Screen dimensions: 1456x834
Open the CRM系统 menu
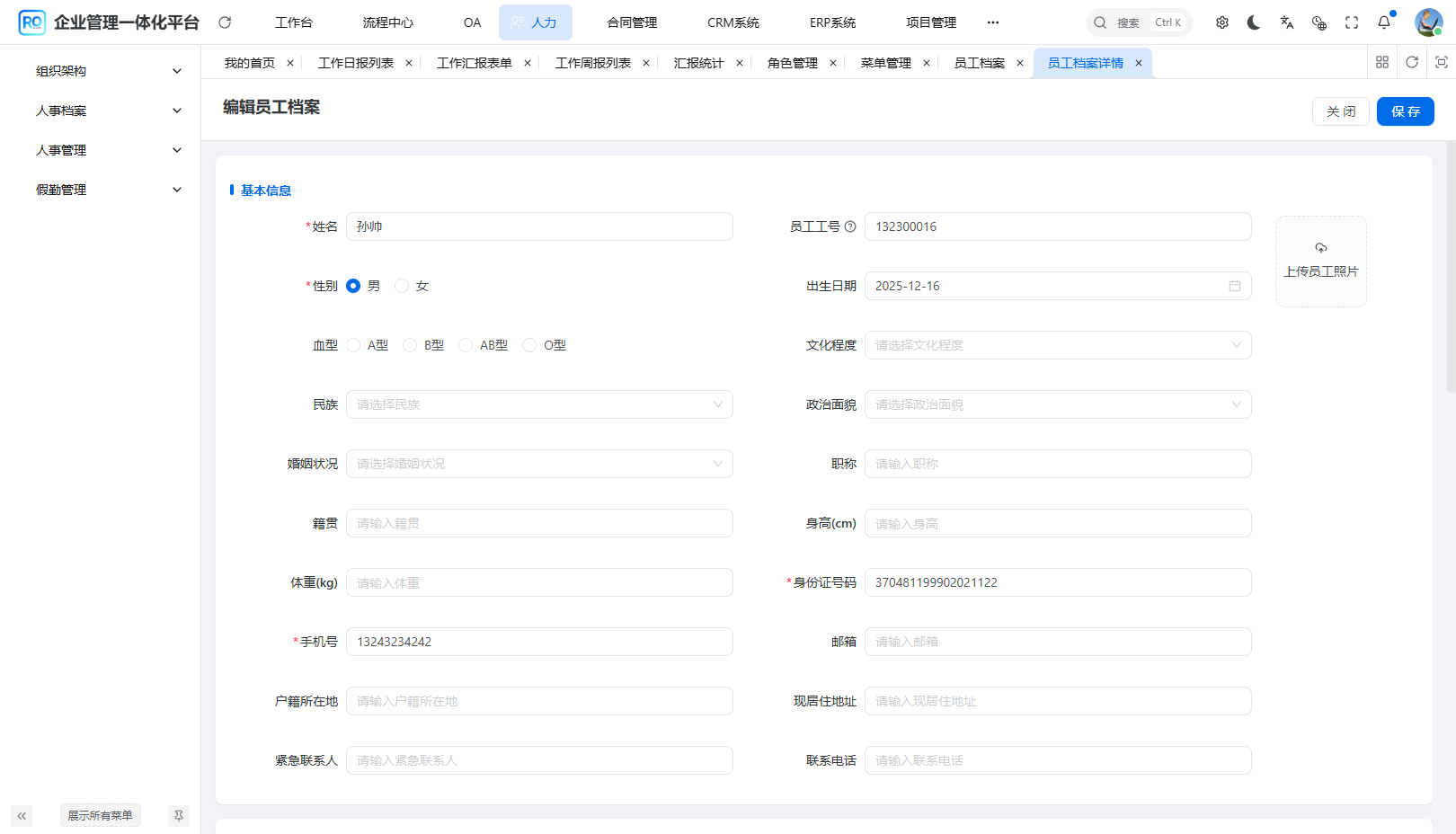(x=732, y=22)
